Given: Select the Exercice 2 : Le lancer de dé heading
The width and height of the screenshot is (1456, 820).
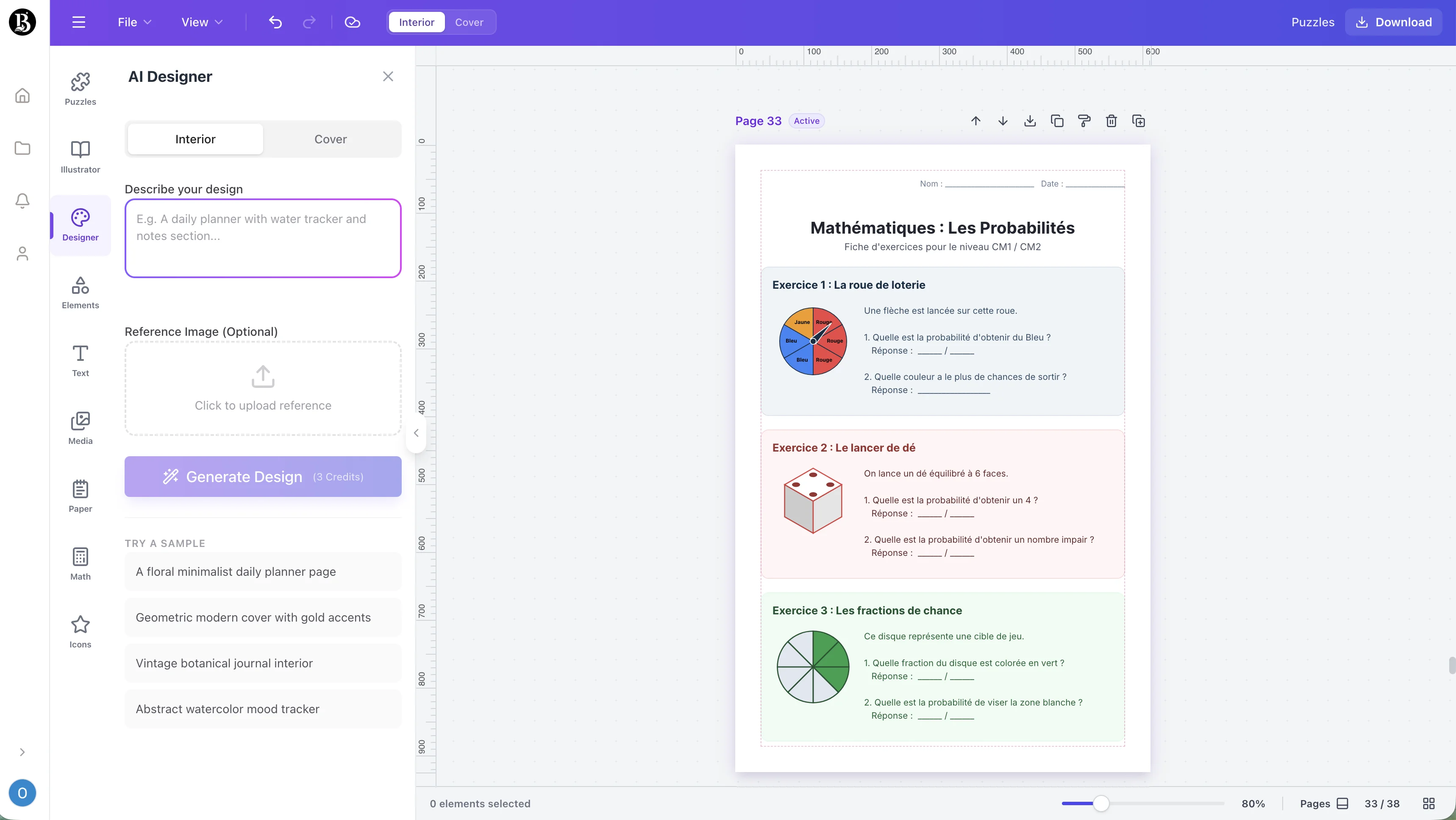Looking at the screenshot, I should click(843, 448).
